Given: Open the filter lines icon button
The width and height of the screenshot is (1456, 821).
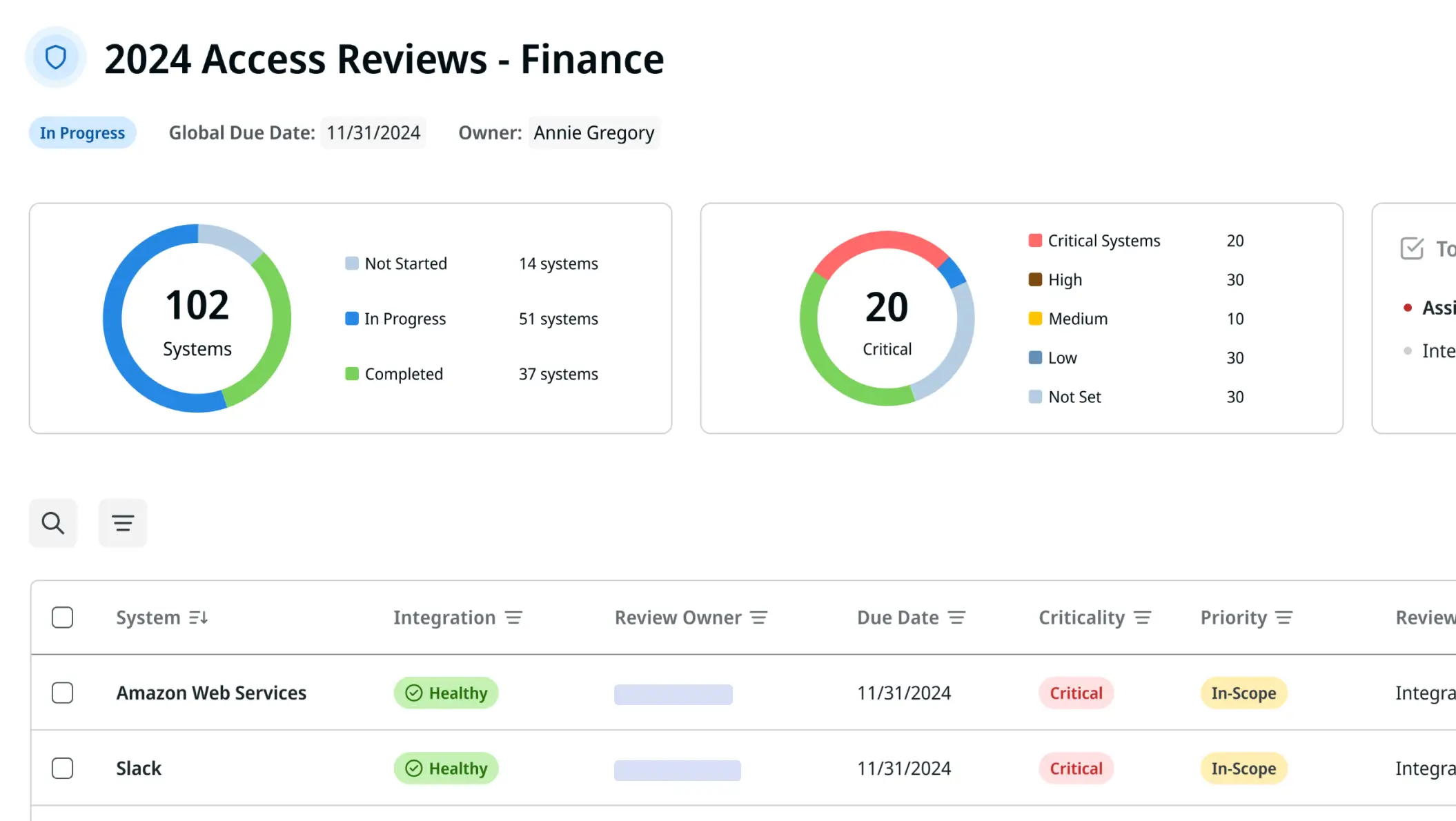Looking at the screenshot, I should coord(123,523).
